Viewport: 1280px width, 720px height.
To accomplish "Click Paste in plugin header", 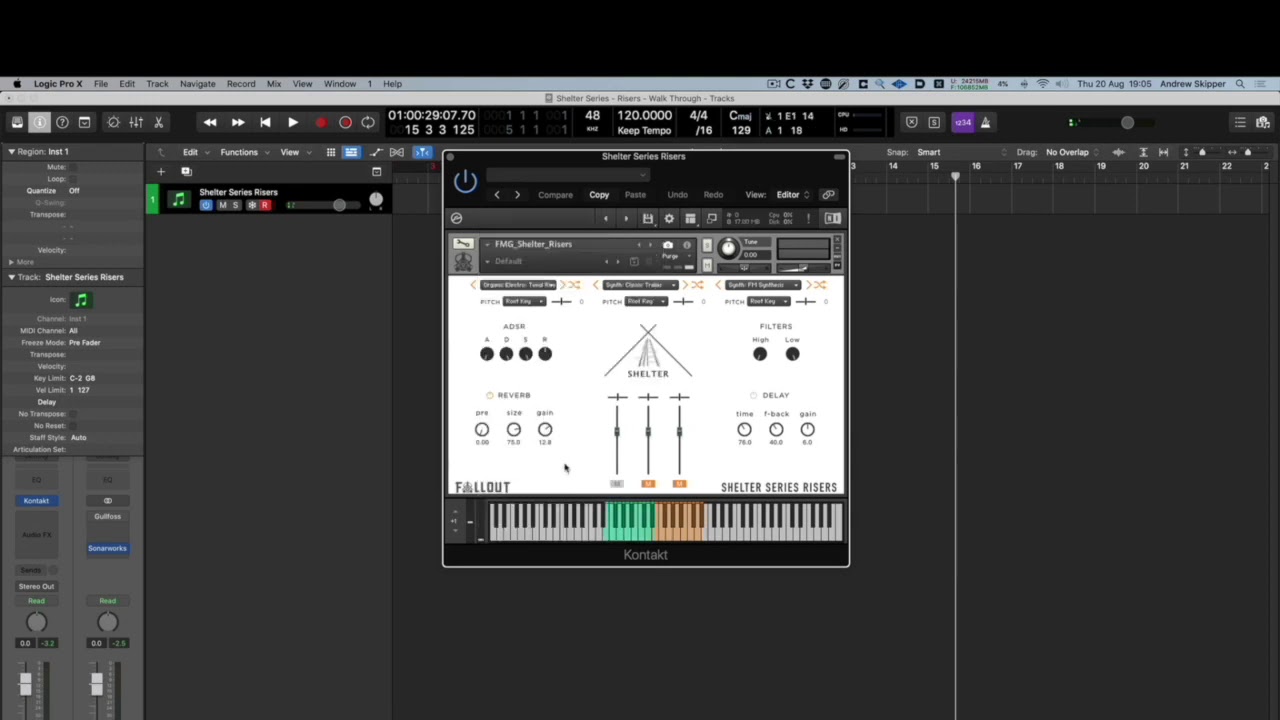I will 635,195.
